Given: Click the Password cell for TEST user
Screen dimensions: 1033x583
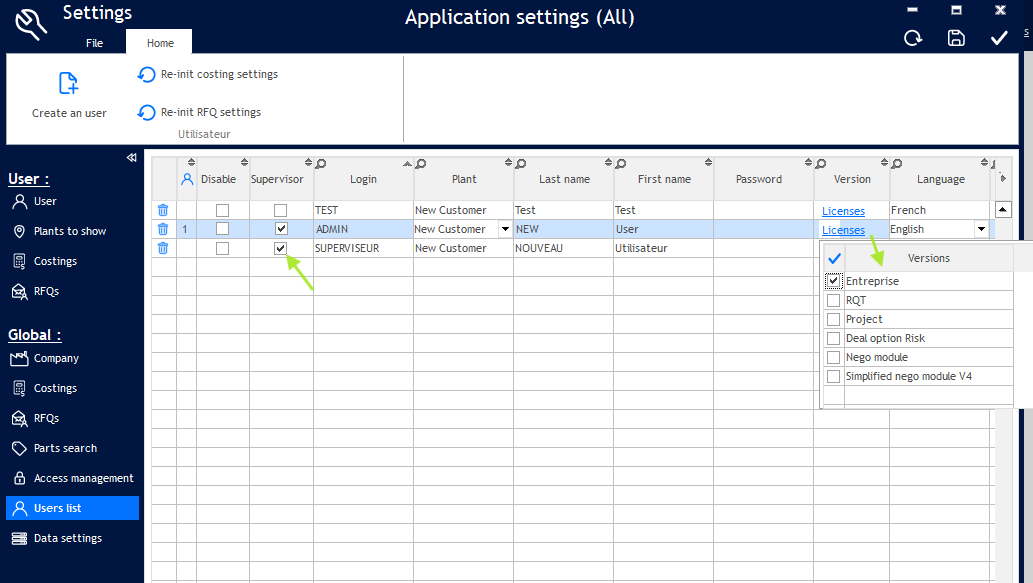Looking at the screenshot, I should 759,210.
